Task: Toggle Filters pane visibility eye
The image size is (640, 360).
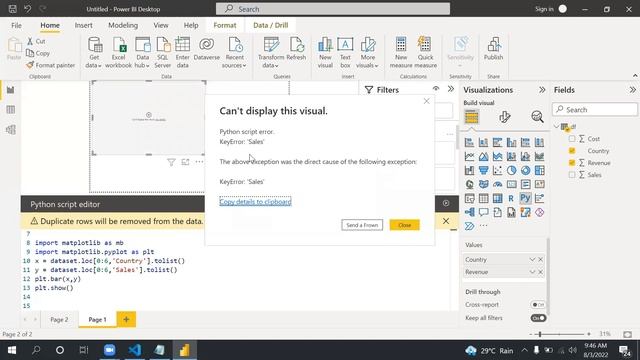Action: pyautogui.click(x=436, y=89)
